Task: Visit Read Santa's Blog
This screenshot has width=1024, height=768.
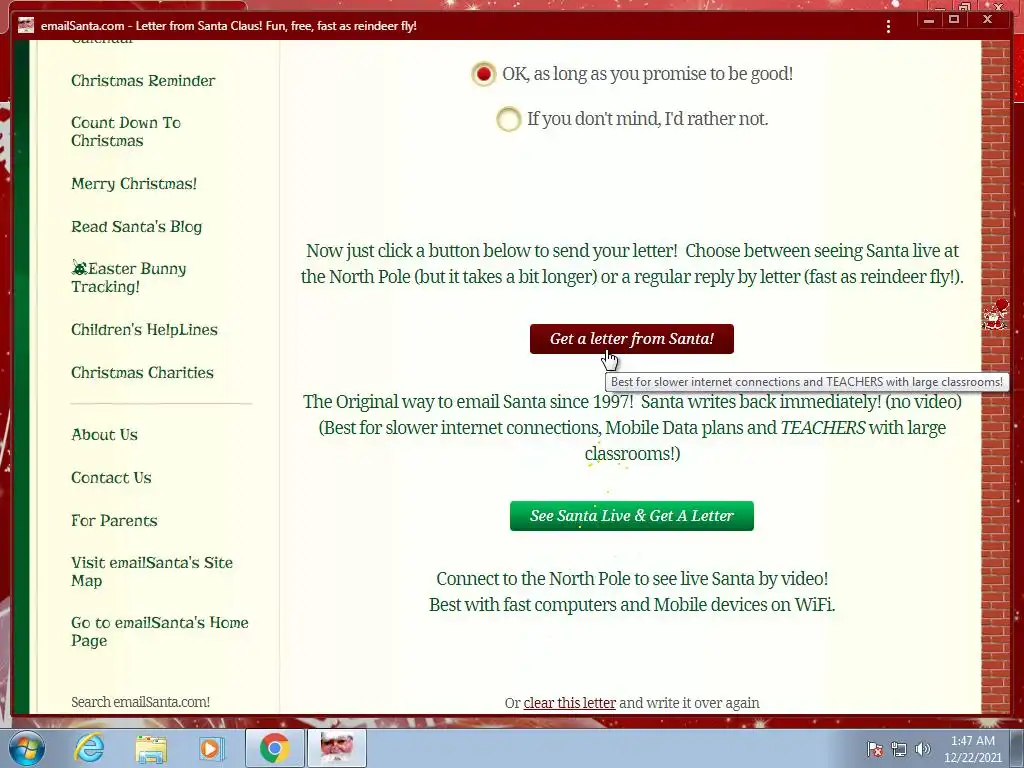Action: (x=136, y=227)
